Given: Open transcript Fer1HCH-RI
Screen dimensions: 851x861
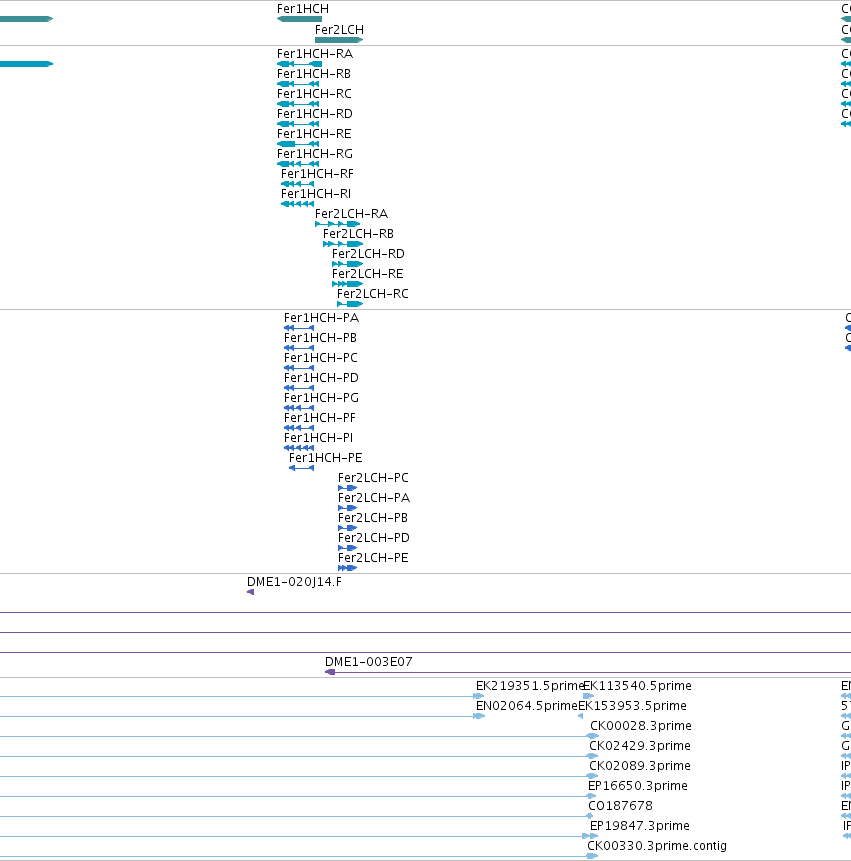Looking at the screenshot, I should pyautogui.click(x=298, y=204).
